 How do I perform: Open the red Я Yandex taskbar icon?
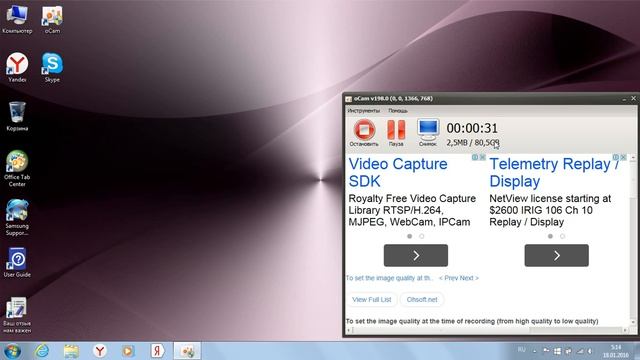[157, 351]
